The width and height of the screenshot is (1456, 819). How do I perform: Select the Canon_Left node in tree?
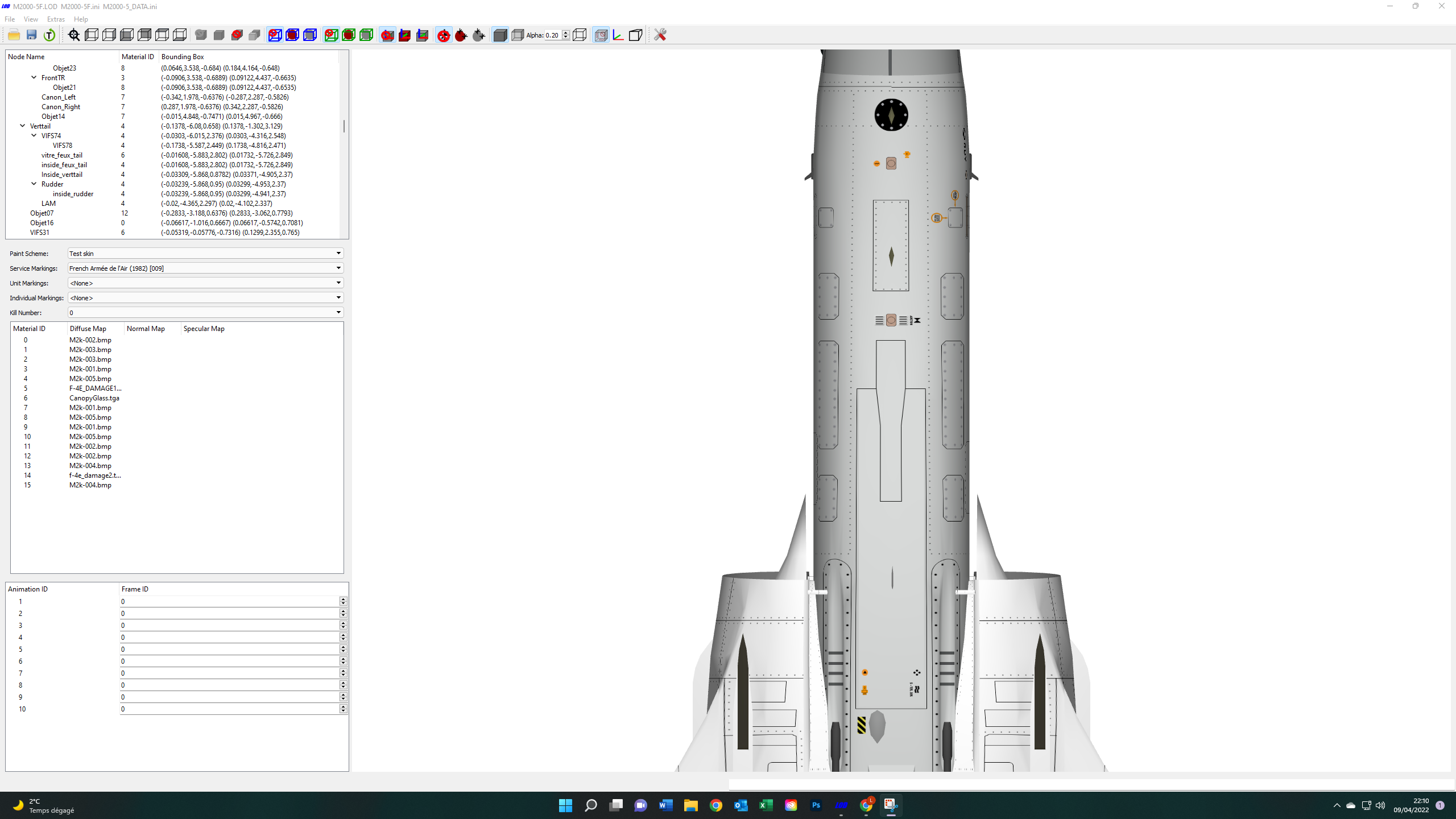tap(58, 97)
